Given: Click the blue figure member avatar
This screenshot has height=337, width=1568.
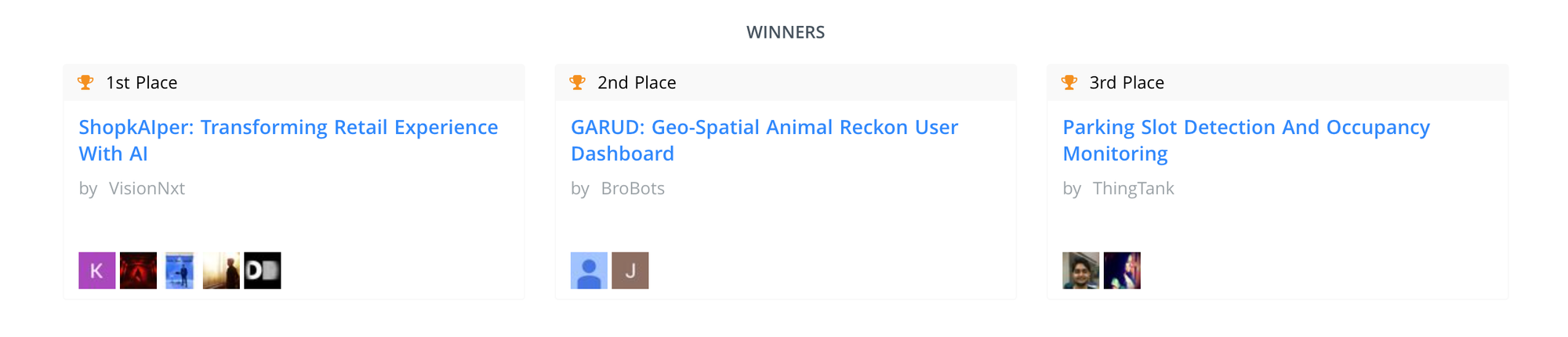Looking at the screenshot, I should (x=180, y=270).
